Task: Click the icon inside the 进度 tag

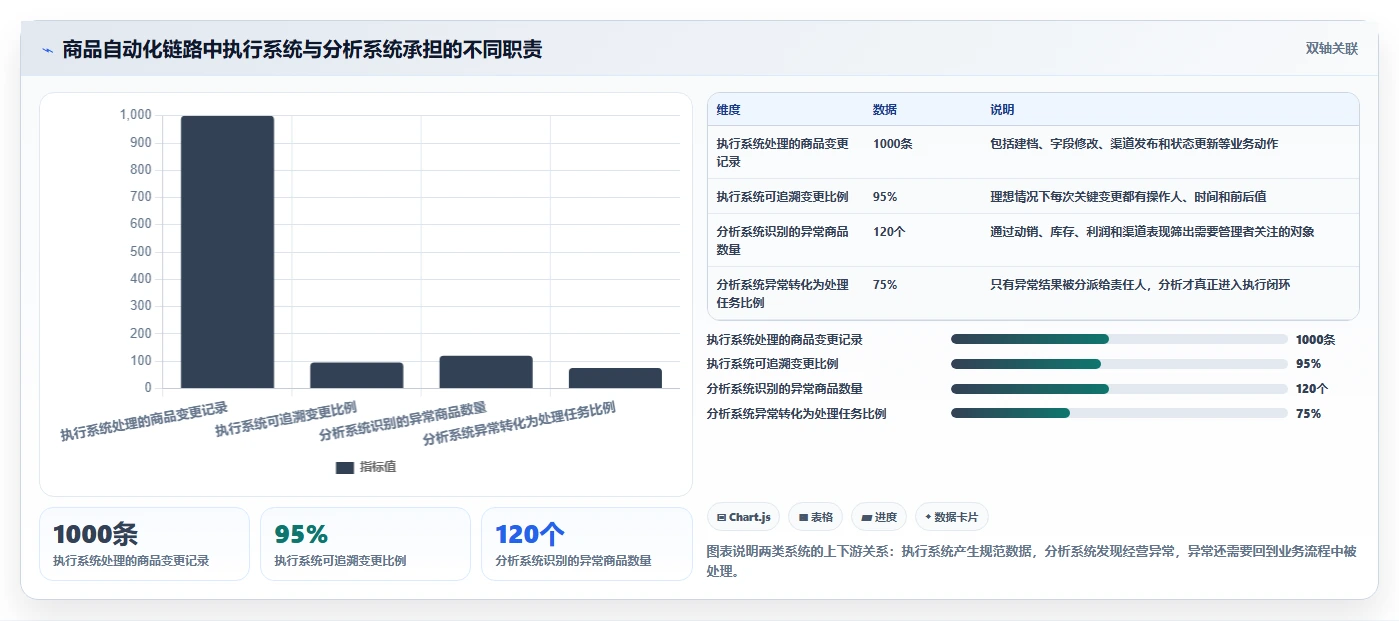Action: pyautogui.click(x=866, y=518)
